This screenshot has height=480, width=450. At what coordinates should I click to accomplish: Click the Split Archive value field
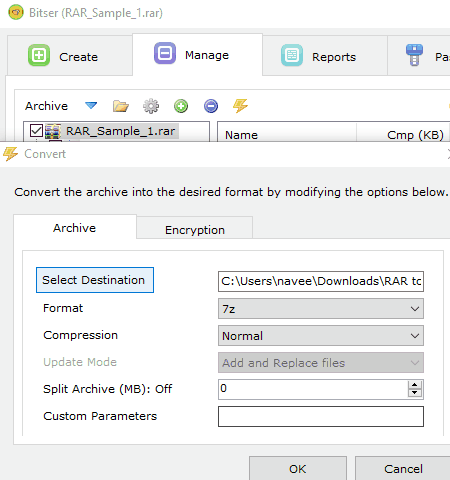(x=313, y=389)
